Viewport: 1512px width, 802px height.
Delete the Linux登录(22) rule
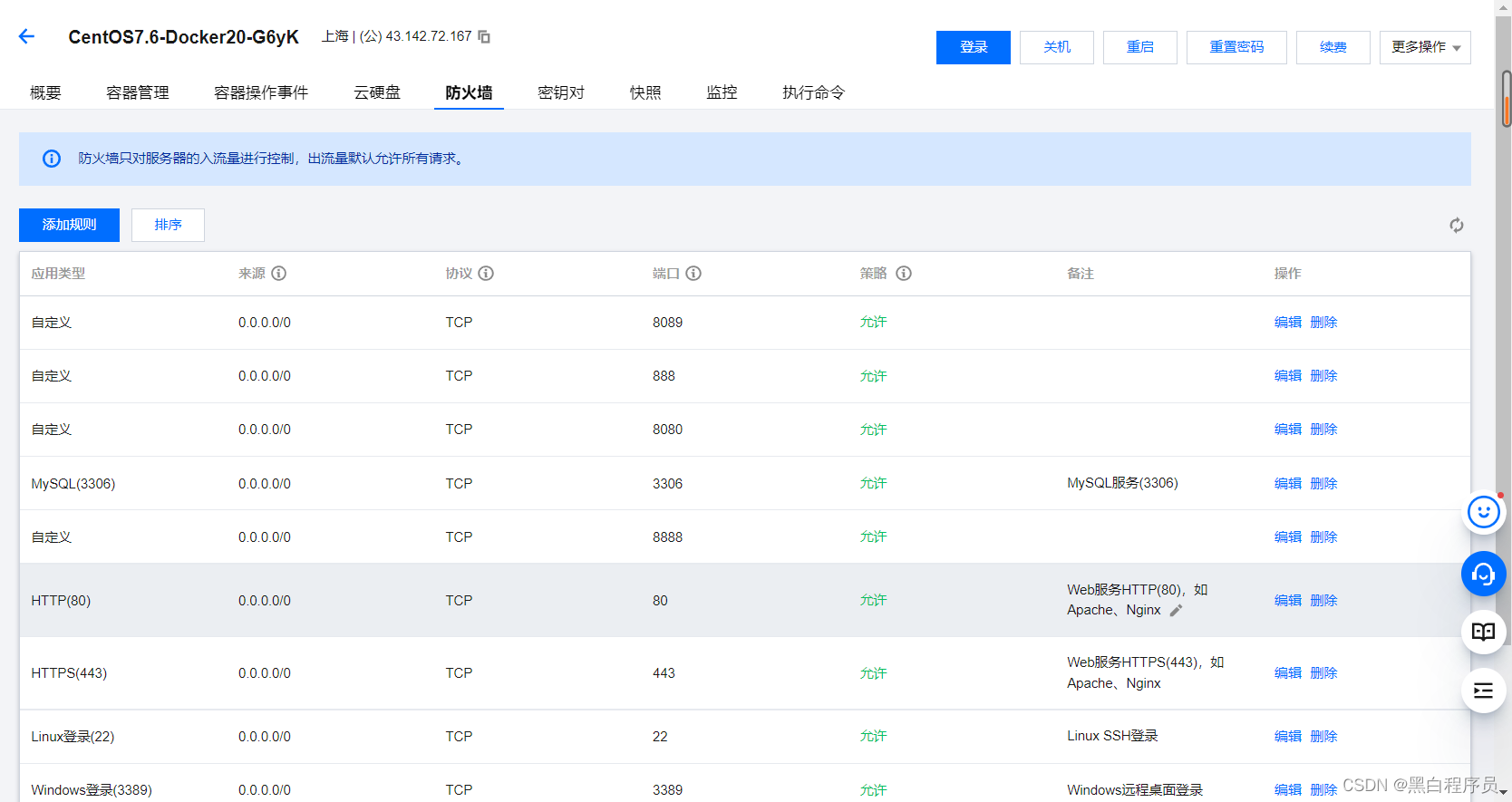[x=1323, y=737]
